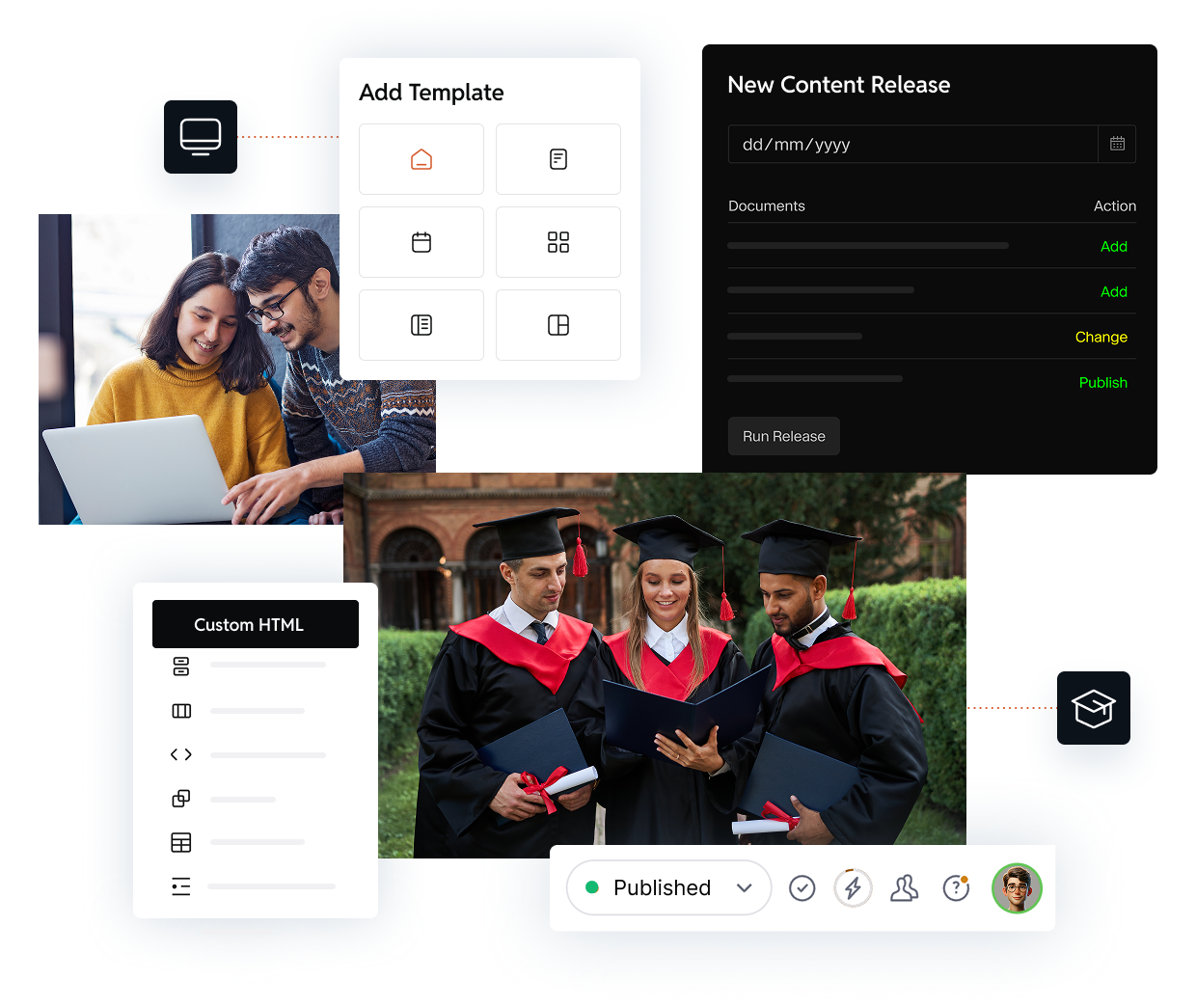Click the checkmark circle icon
This screenshot has width=1196, height=1008.
click(x=802, y=887)
